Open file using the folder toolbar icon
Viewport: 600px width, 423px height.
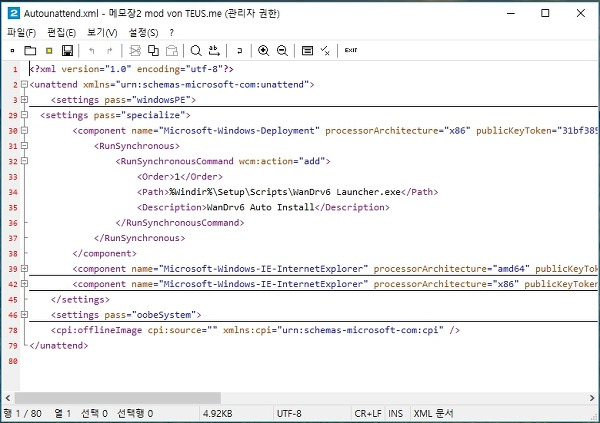(30, 50)
